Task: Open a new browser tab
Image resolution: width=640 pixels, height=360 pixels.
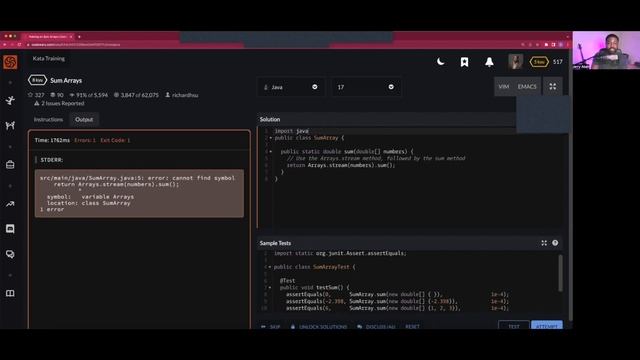Action: pos(79,36)
